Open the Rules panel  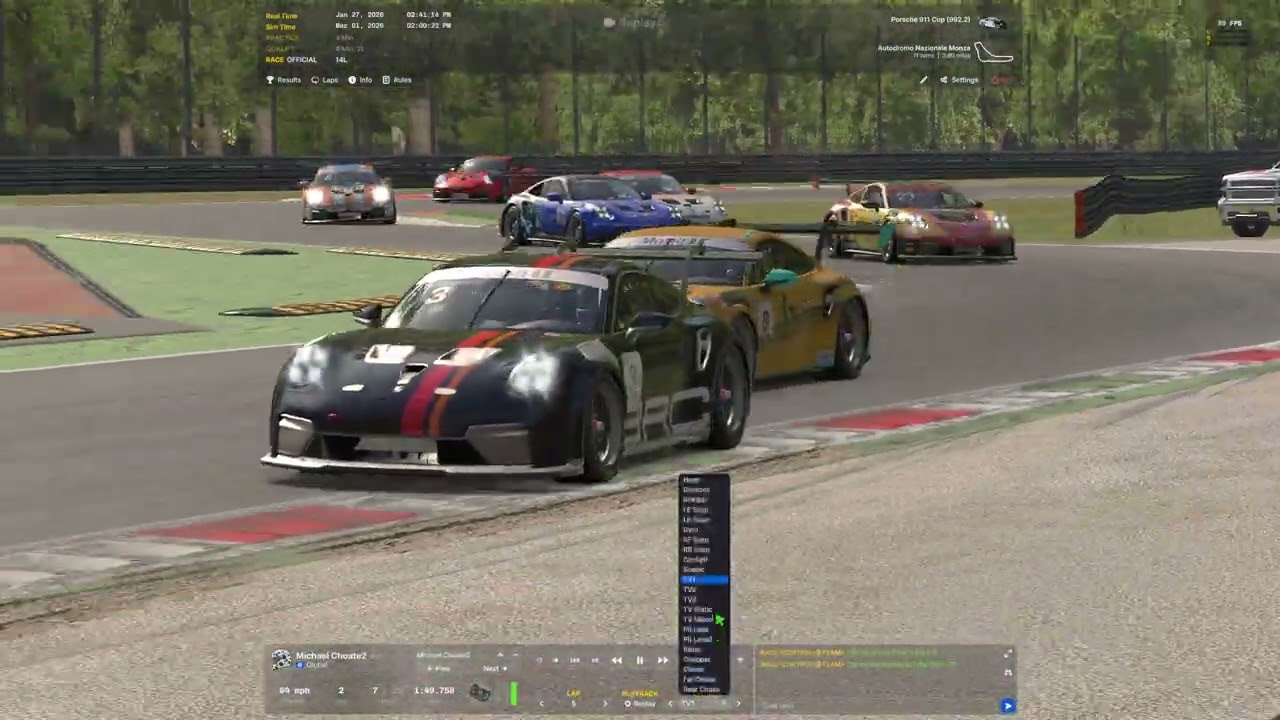(x=397, y=80)
